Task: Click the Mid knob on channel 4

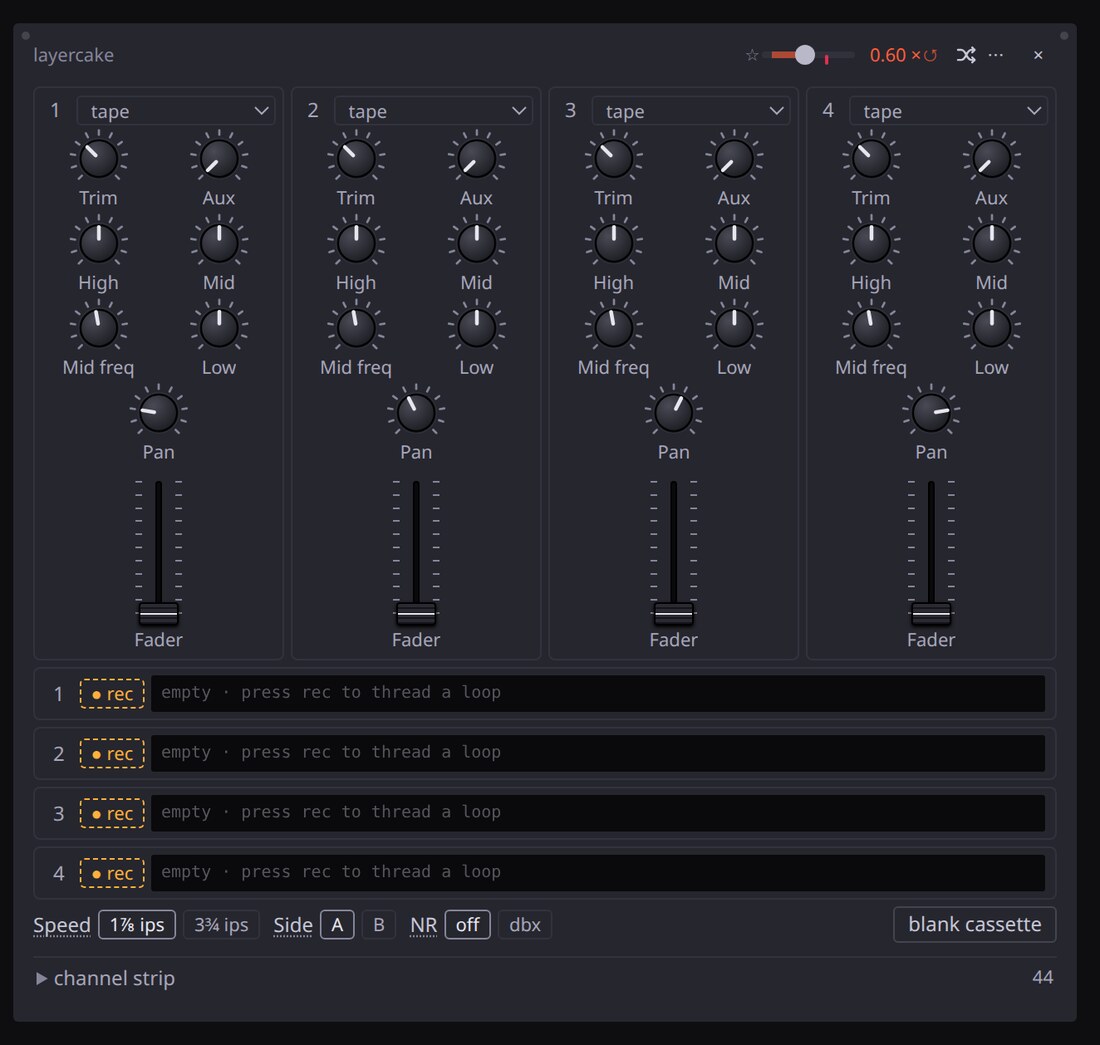Action: pos(991,243)
